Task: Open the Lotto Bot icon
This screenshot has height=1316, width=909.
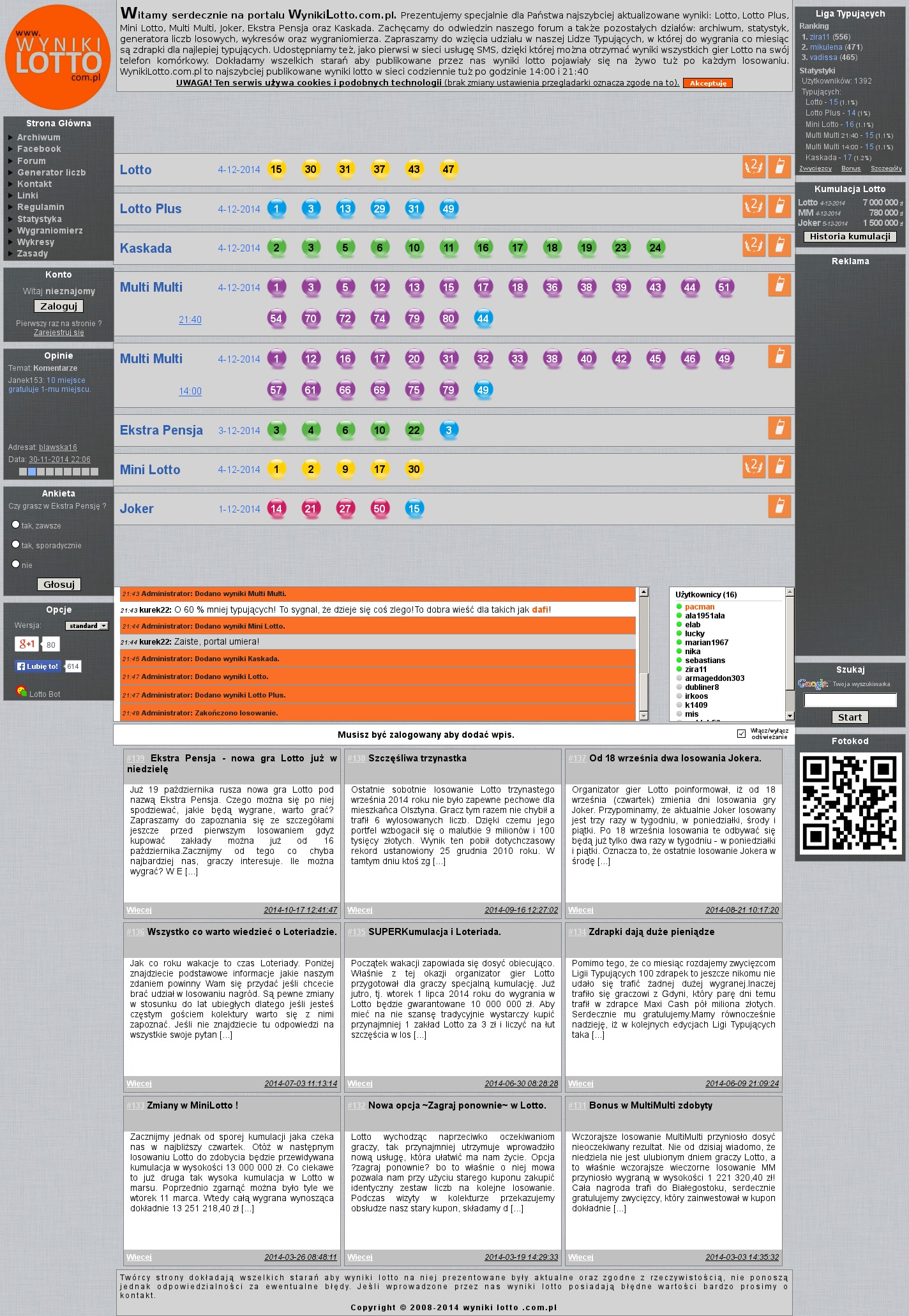Action: pyautogui.click(x=22, y=691)
